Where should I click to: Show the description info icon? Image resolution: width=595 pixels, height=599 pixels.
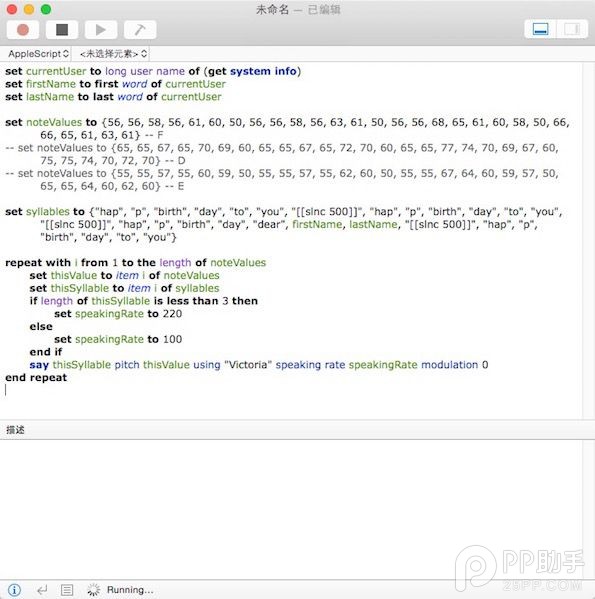click(14, 589)
